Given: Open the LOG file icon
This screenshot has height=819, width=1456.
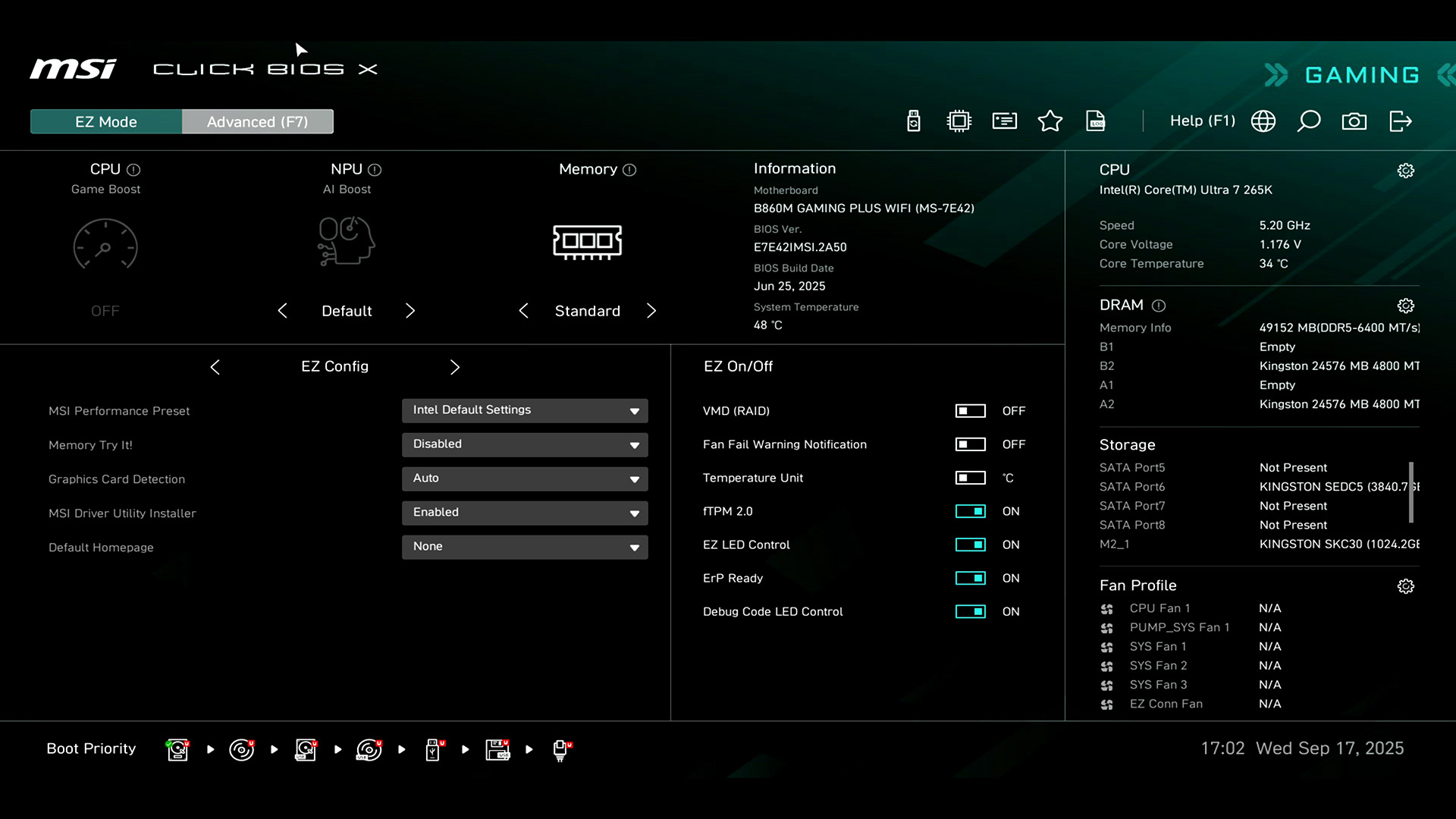Looking at the screenshot, I should pos(1096,121).
